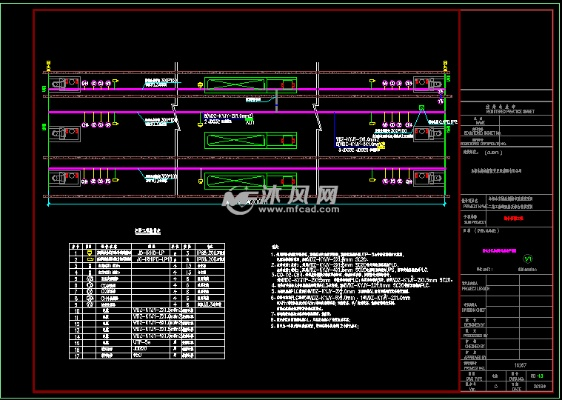Select the green sheet number 13
Screen dimensions: 562x400
[x=541, y=376]
